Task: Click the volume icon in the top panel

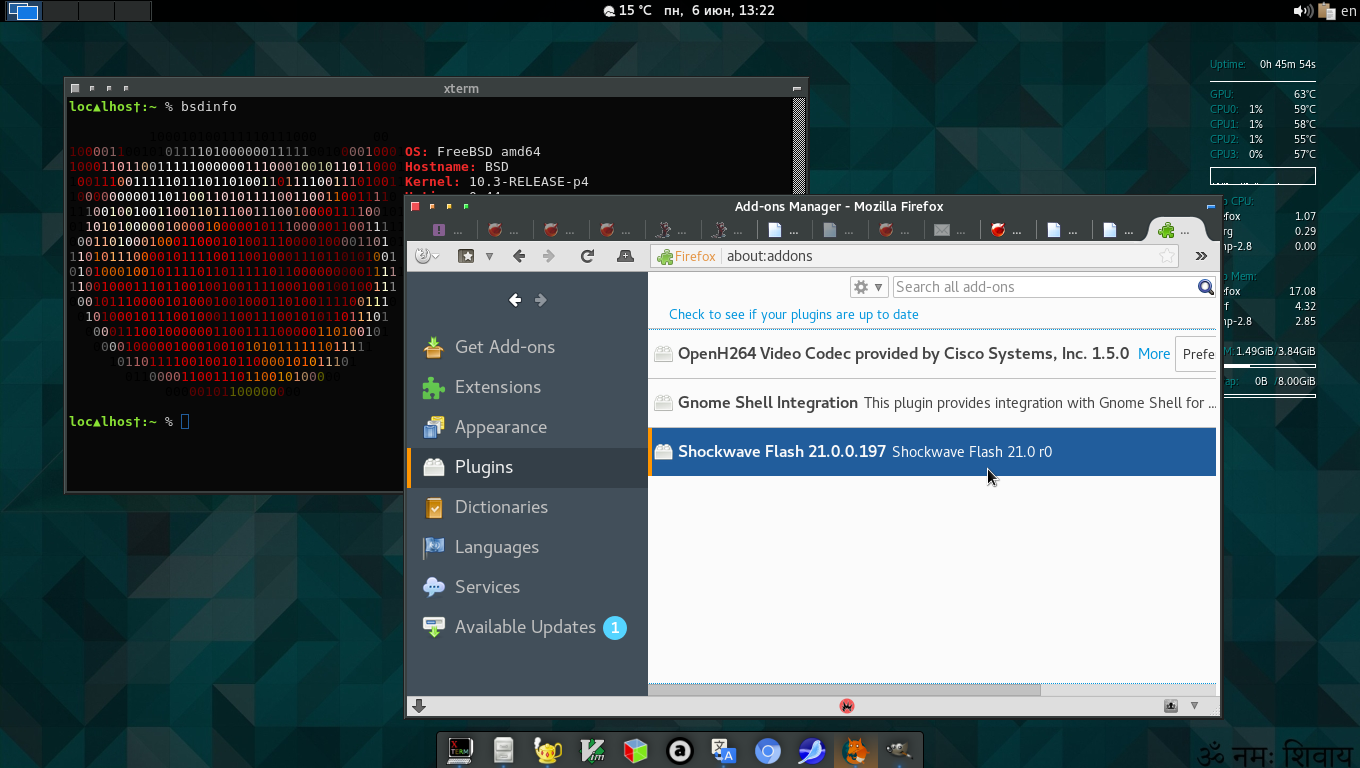Action: click(x=1301, y=11)
